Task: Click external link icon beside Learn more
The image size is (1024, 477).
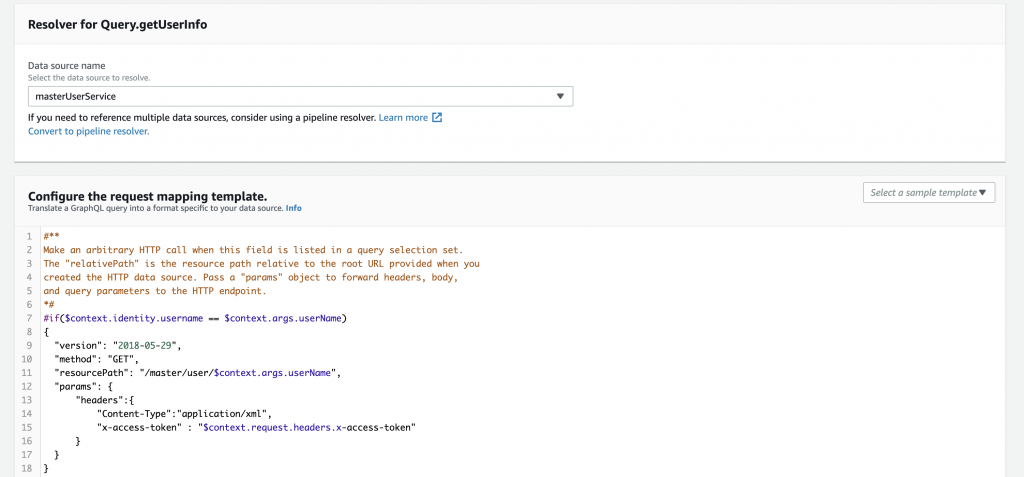Action: coord(438,118)
